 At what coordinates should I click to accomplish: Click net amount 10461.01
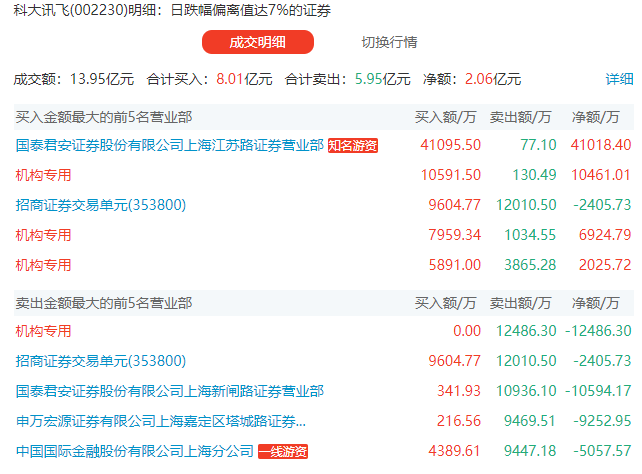pyautogui.click(x=601, y=175)
